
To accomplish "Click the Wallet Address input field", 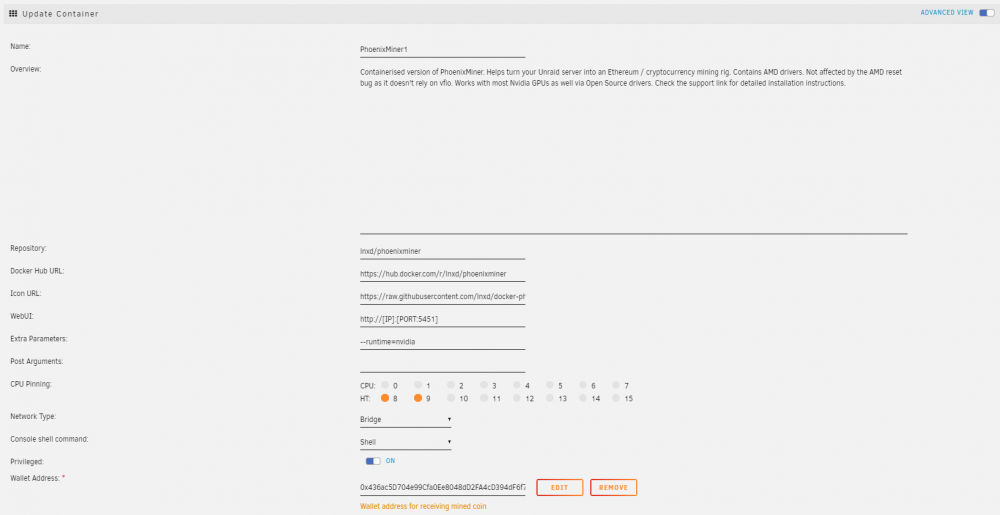I will pos(443,488).
